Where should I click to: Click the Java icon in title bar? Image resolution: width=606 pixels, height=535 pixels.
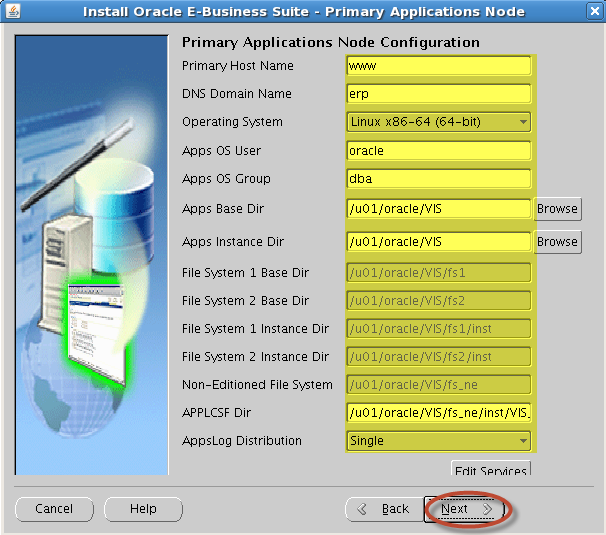pyautogui.click(x=13, y=12)
